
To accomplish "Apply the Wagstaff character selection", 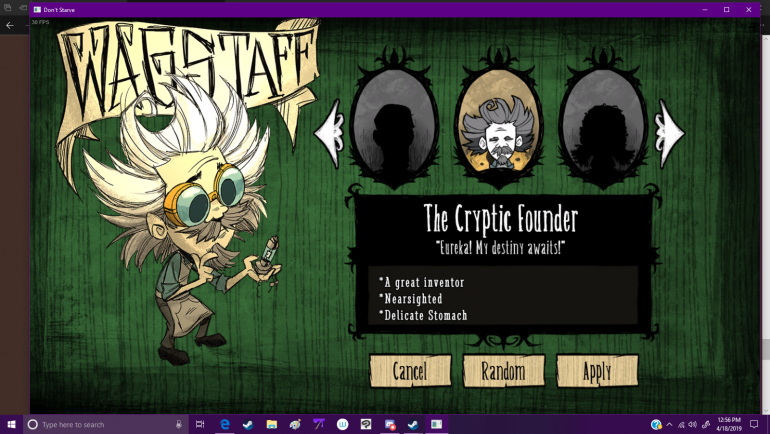I will tap(597, 371).
